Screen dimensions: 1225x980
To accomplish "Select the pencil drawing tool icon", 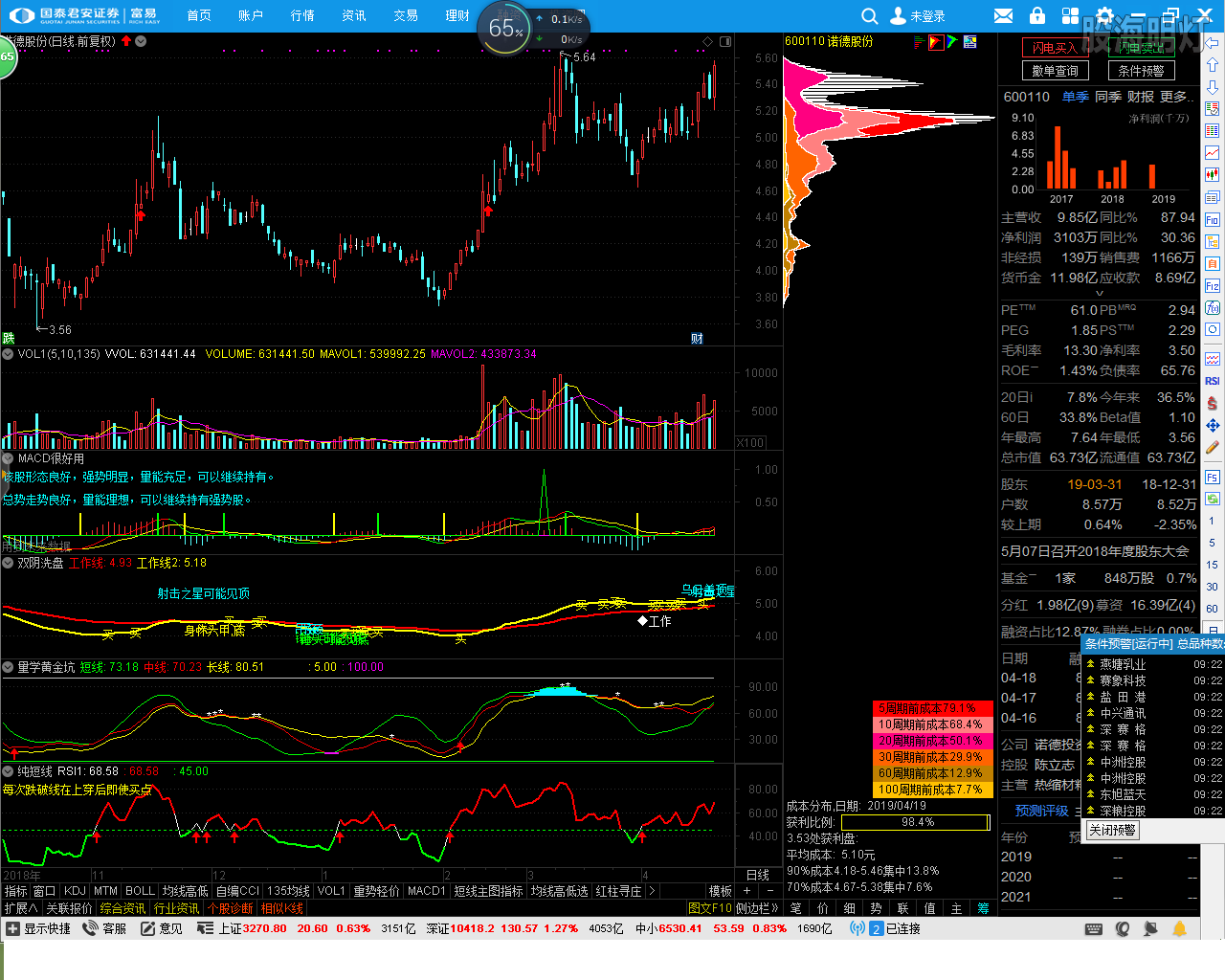I will (1212, 447).
